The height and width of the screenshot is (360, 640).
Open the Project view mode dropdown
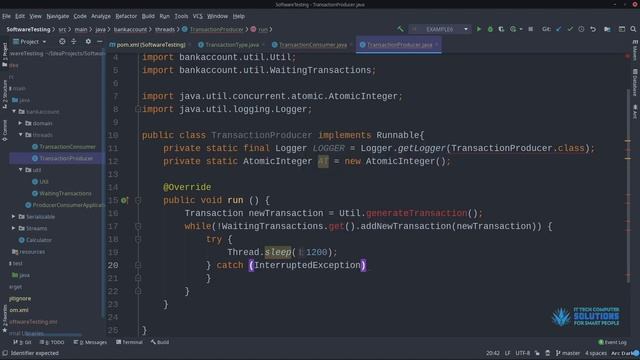pyautogui.click(x=30, y=42)
